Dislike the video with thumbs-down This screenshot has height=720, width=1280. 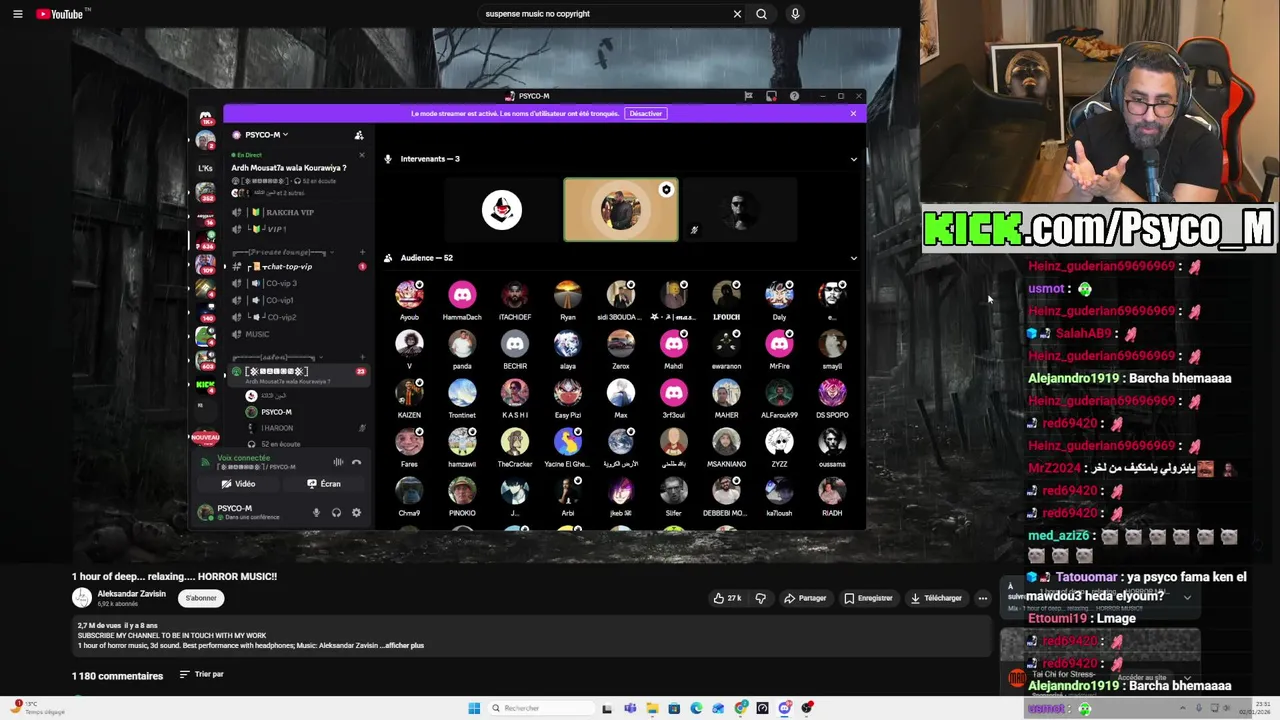[760, 598]
